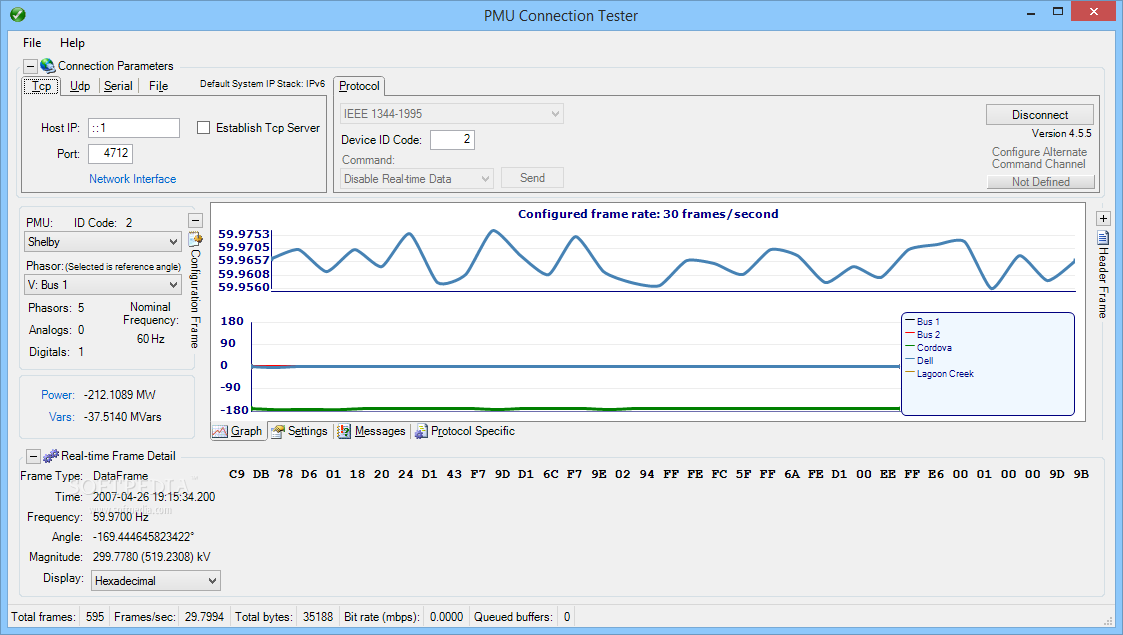1123x635 pixels.
Task: Open the Network Interface link
Action: point(132,179)
